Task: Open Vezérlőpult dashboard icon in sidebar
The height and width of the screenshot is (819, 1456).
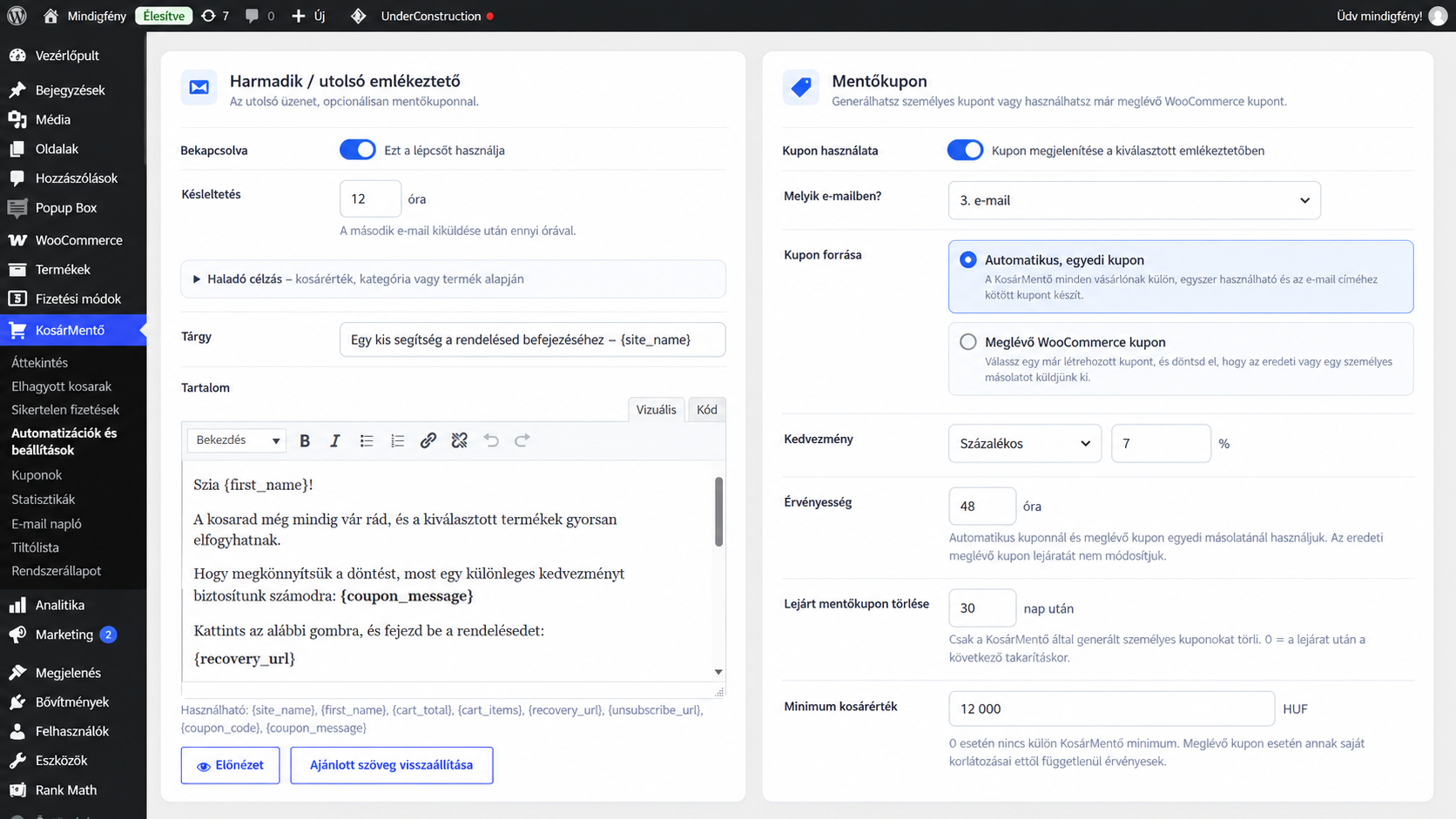Action: [x=17, y=55]
